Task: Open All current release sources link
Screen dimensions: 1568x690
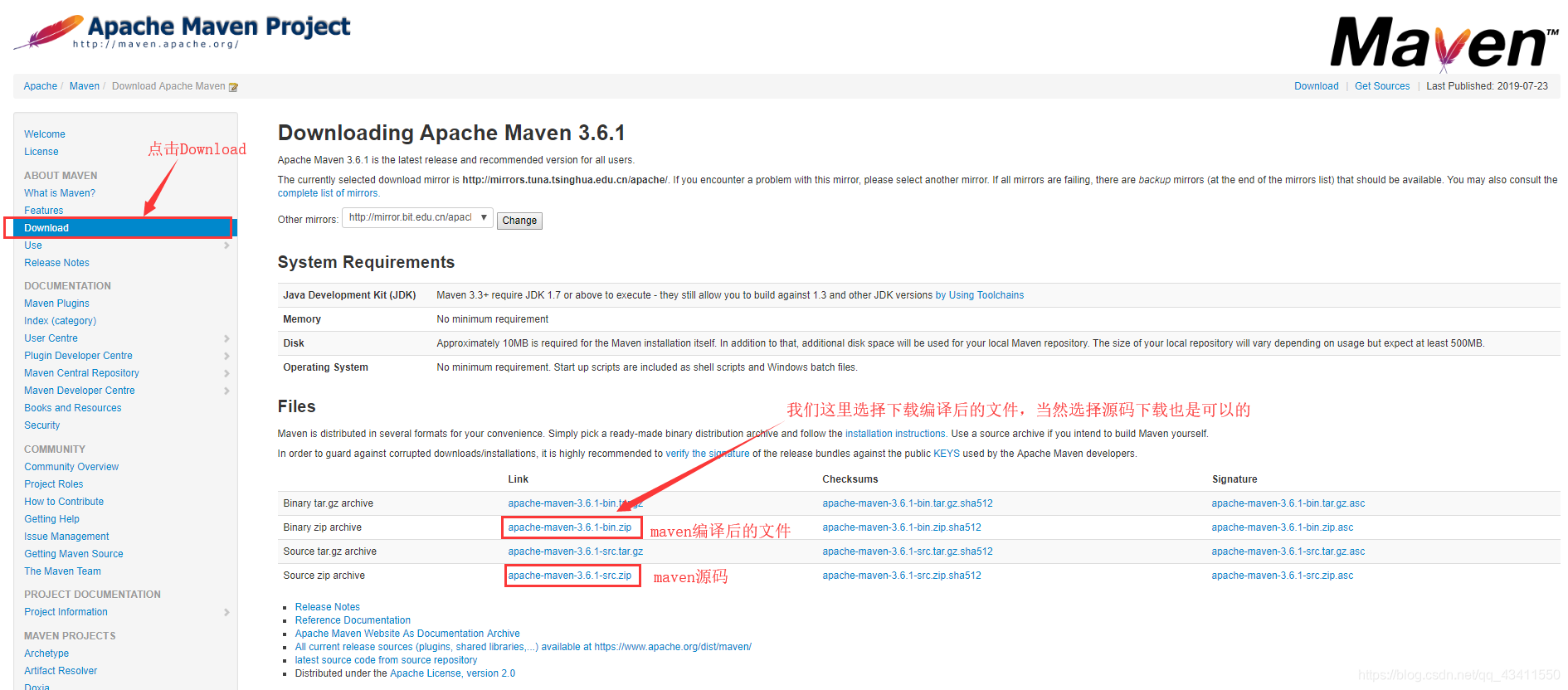Action: [x=523, y=647]
